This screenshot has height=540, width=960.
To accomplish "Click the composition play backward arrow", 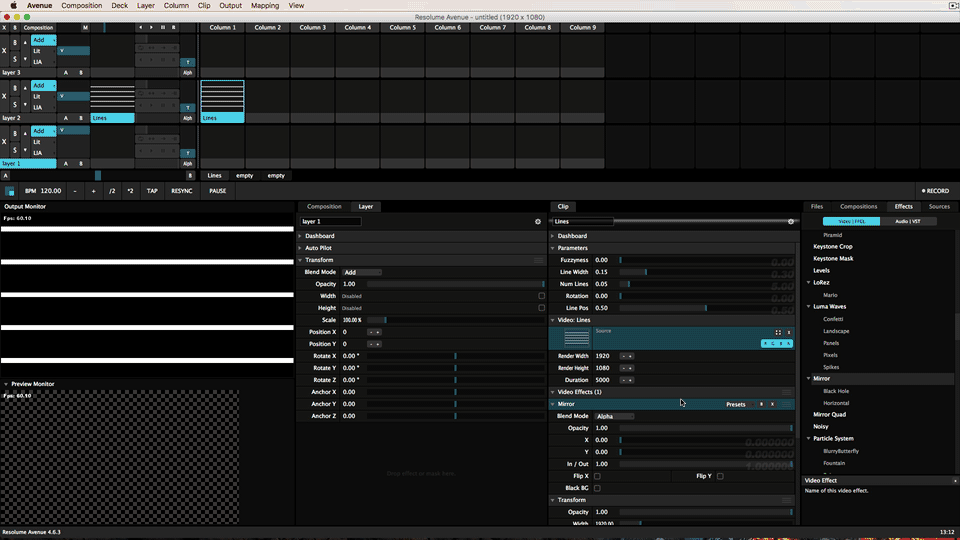I will click(x=140, y=28).
